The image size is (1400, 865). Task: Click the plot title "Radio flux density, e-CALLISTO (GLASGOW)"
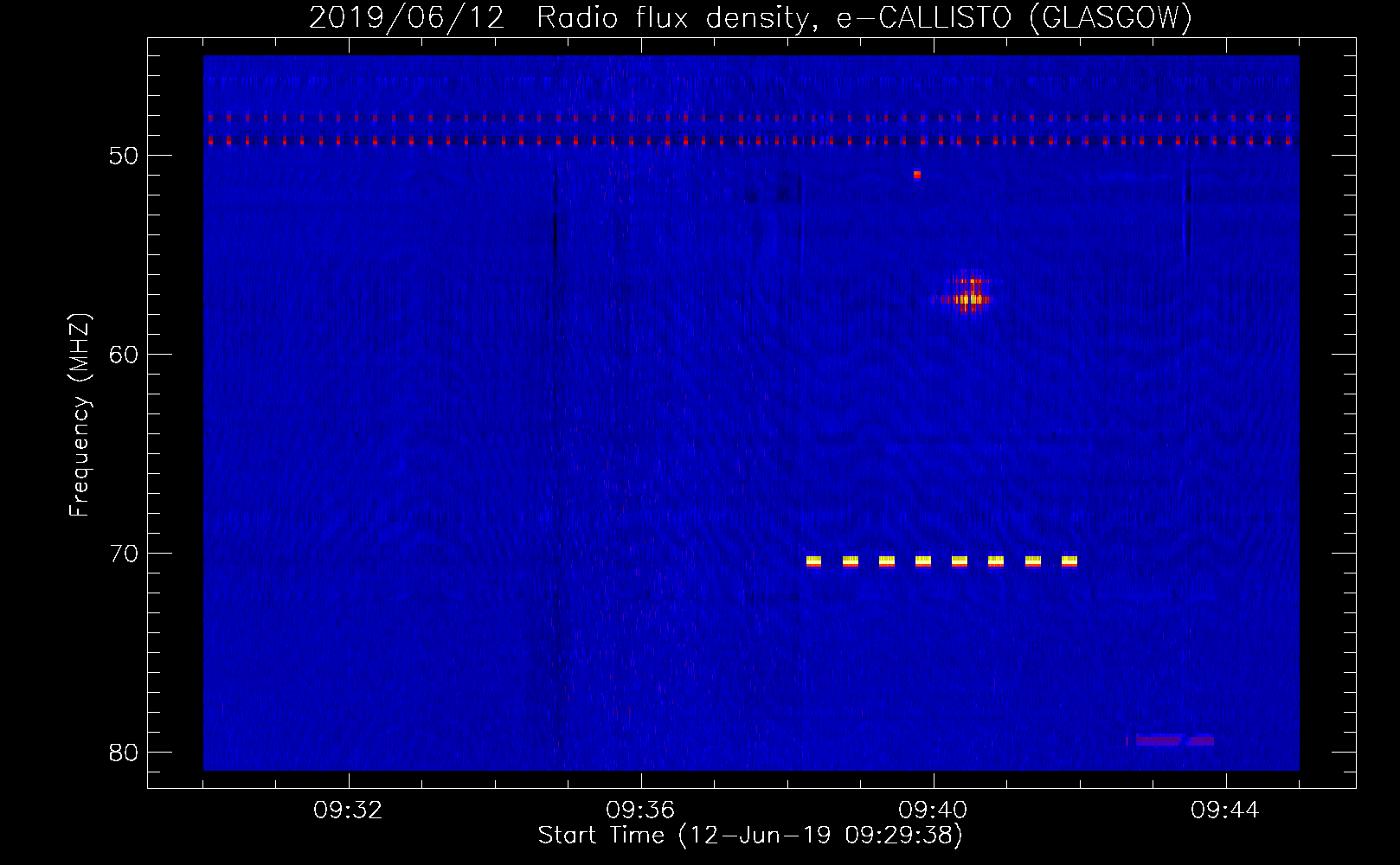click(864, 17)
